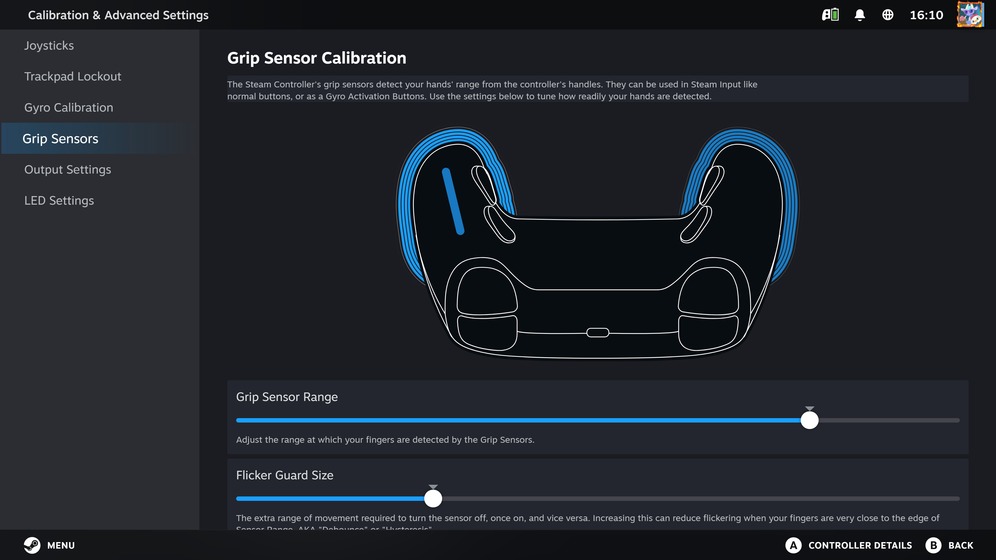Click the B button glyph icon
This screenshot has width=996, height=560.
pos(933,545)
